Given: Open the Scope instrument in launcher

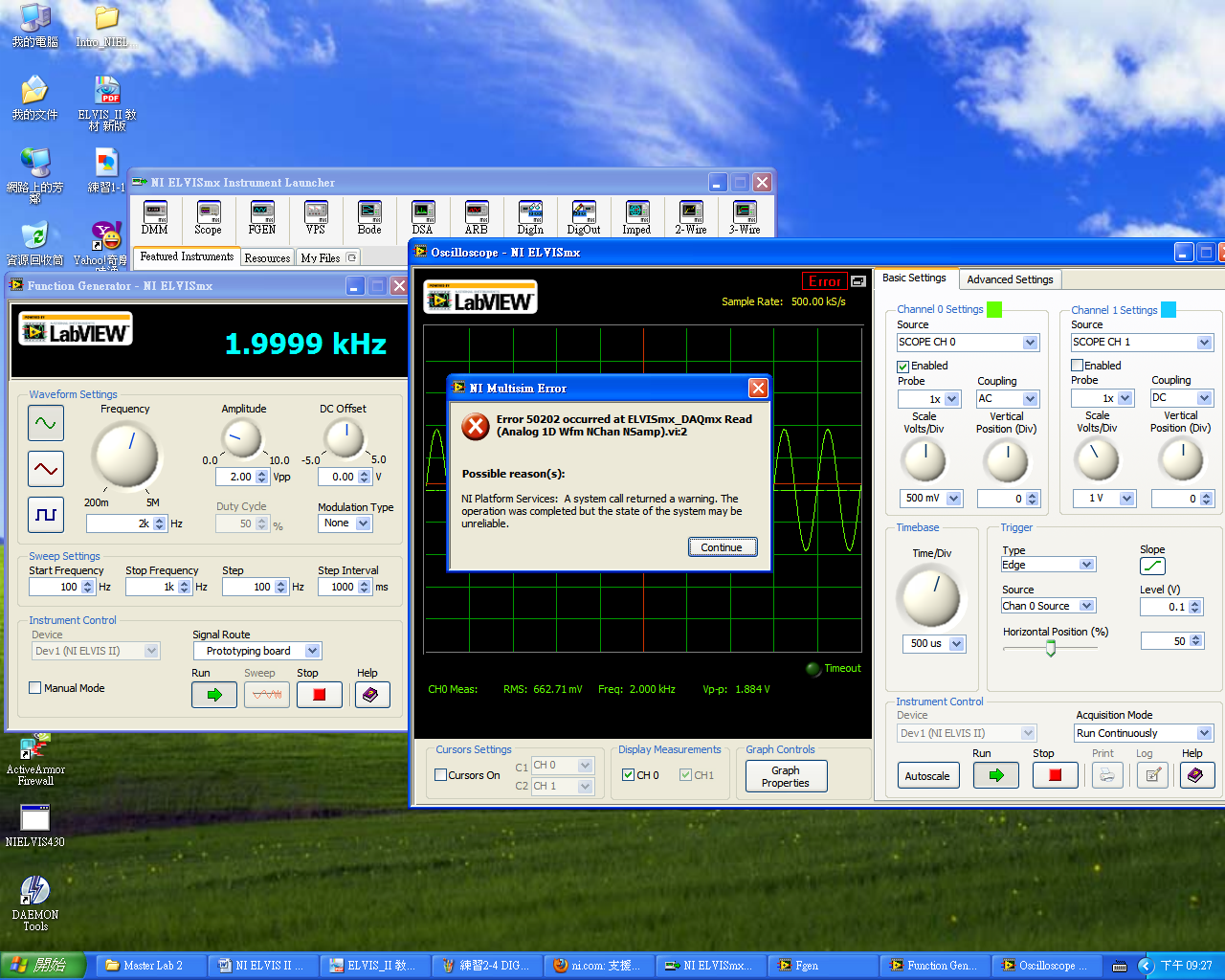Looking at the screenshot, I should 209,218.
